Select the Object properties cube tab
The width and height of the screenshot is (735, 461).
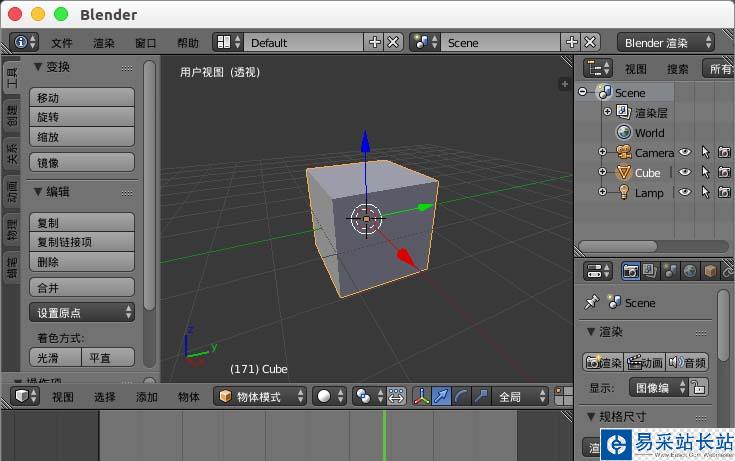710,271
